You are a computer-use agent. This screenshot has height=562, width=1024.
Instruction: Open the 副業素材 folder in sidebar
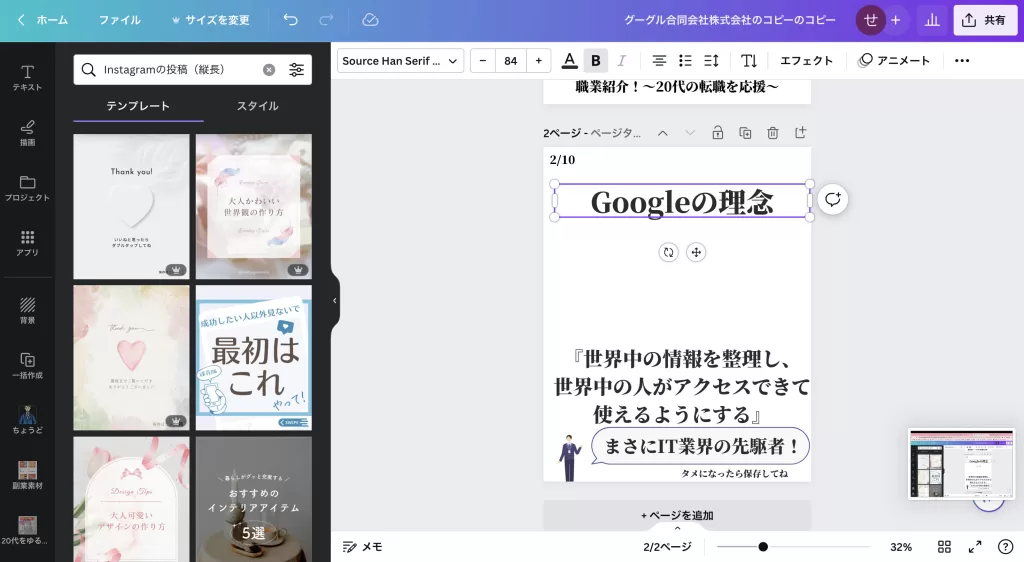(x=27, y=475)
